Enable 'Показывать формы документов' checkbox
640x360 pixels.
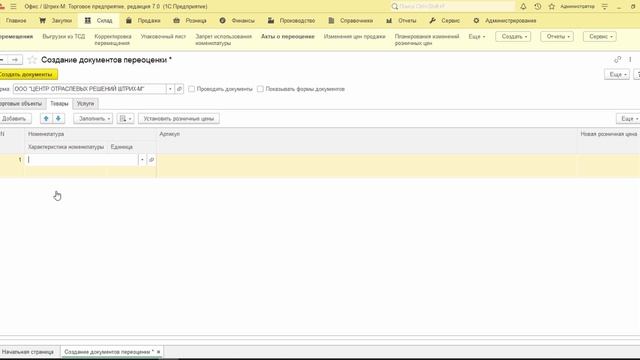click(x=260, y=89)
